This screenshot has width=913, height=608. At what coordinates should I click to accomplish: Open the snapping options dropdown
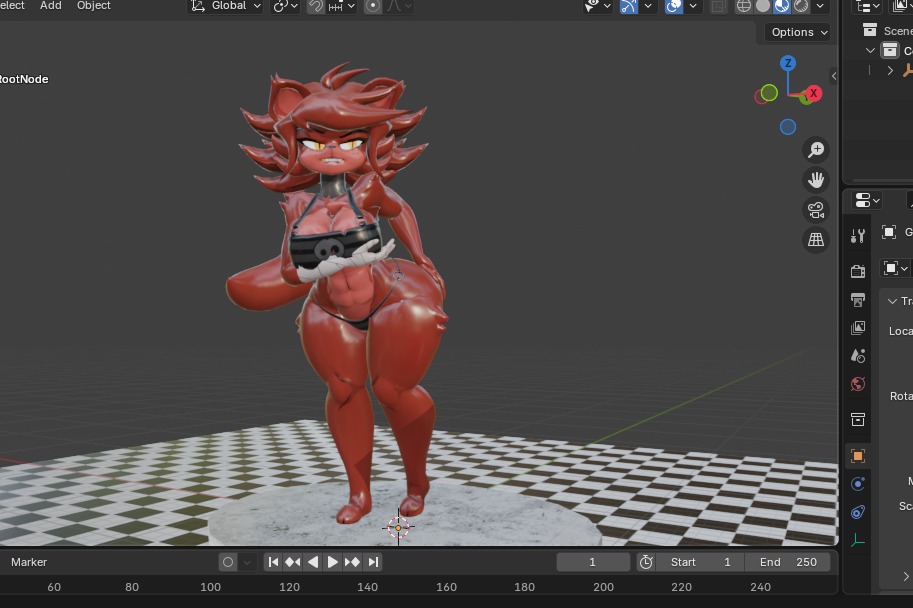342,6
